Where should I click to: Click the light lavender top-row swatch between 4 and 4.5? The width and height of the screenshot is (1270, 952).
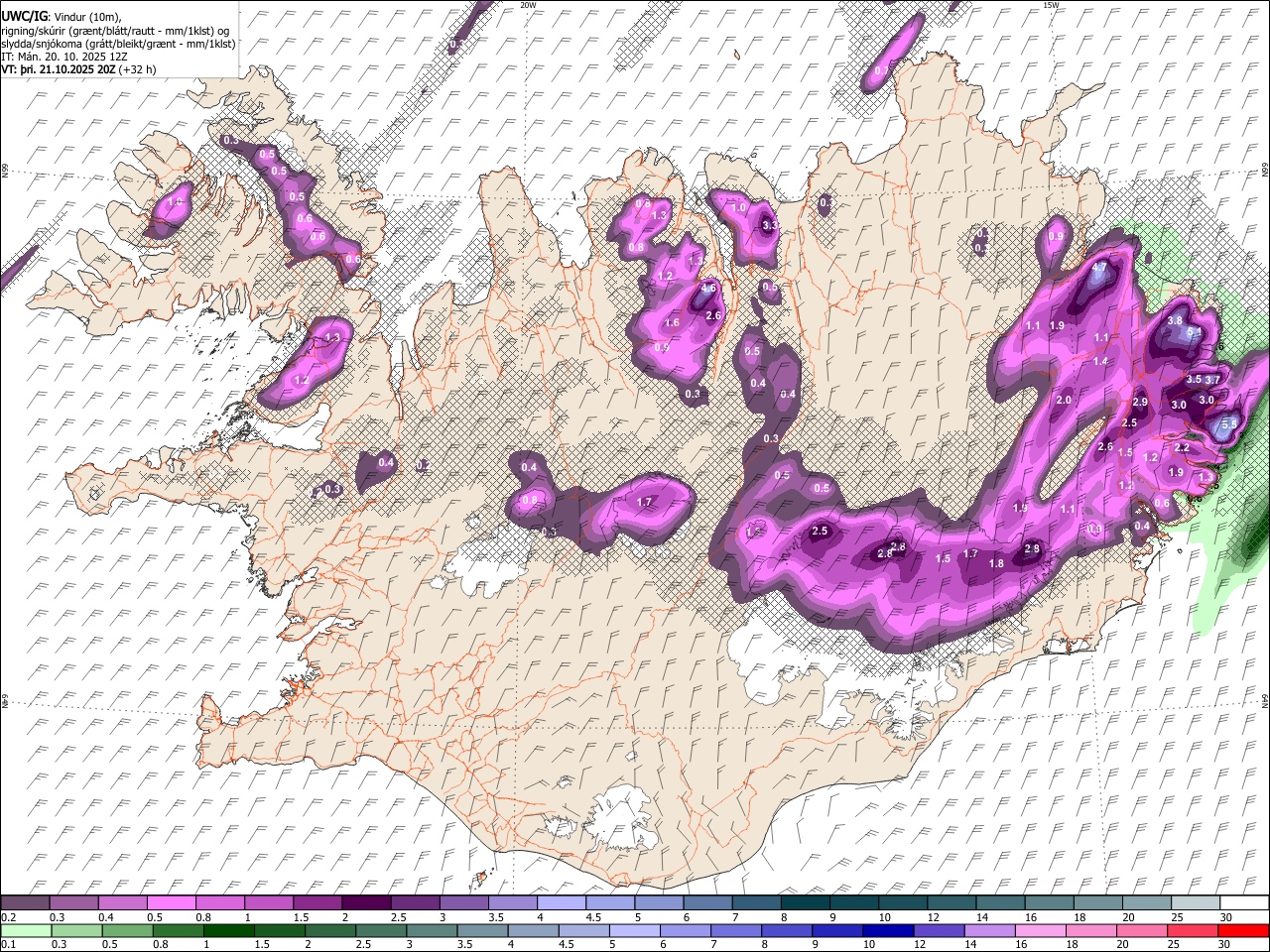point(561,903)
